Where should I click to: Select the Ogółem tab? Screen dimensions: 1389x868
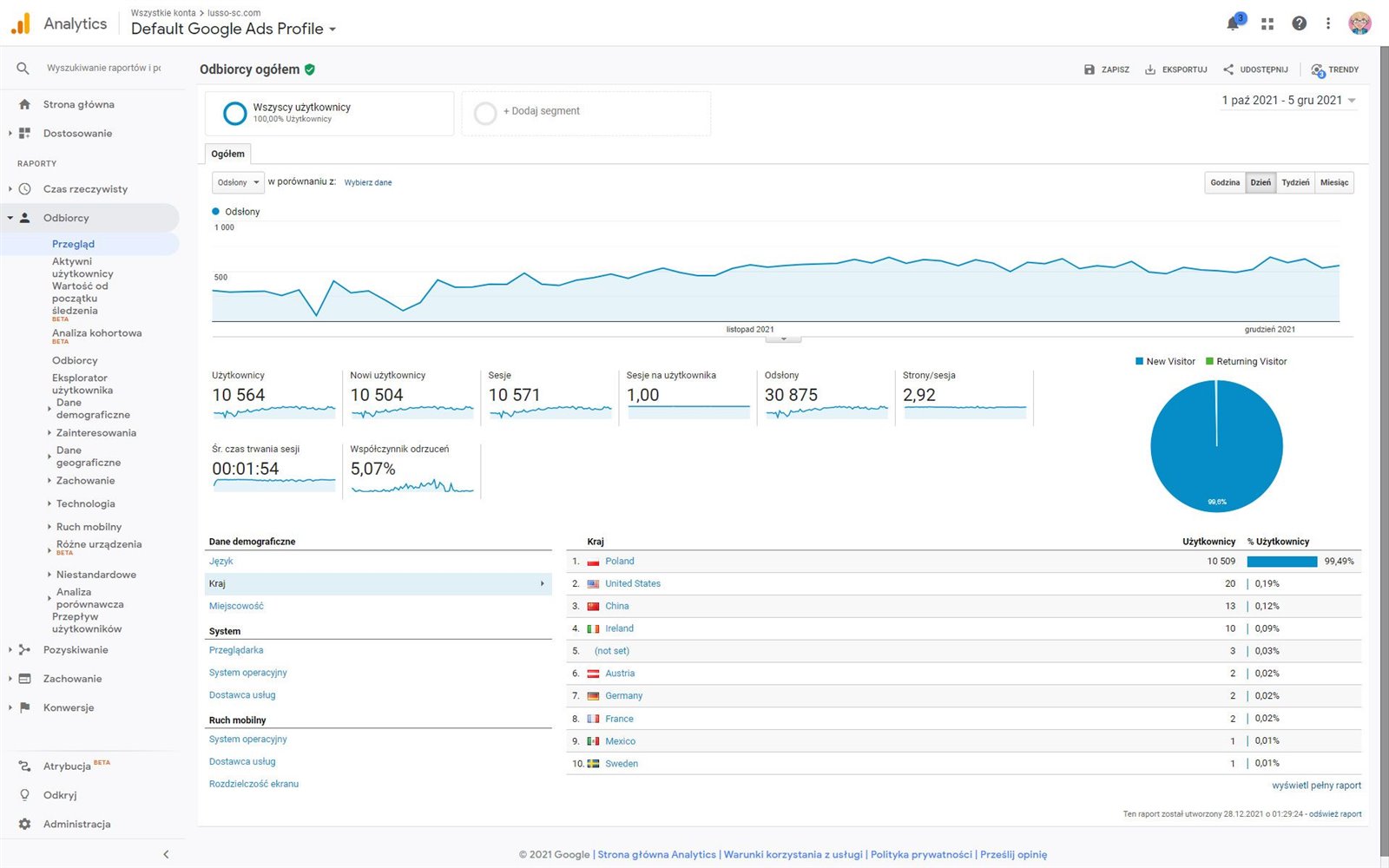(x=228, y=154)
